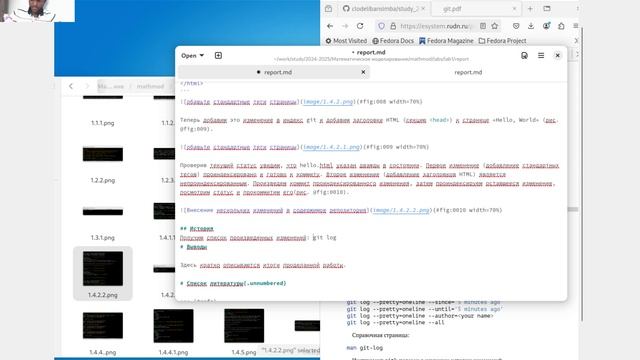Select the 1.4.4..png thumbnail
The height and width of the screenshot is (360, 640).
pos(102,325)
